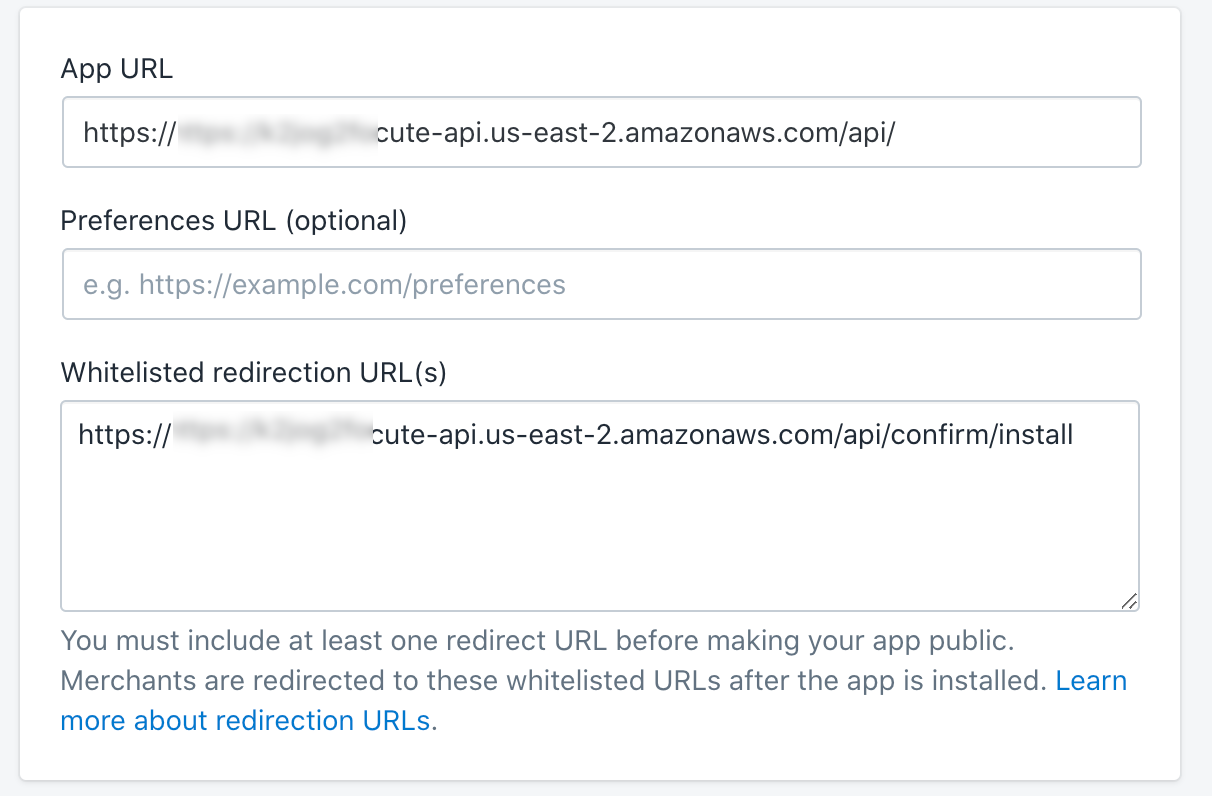Select the App URL label
Image resolution: width=1212 pixels, height=796 pixels.
tap(116, 69)
